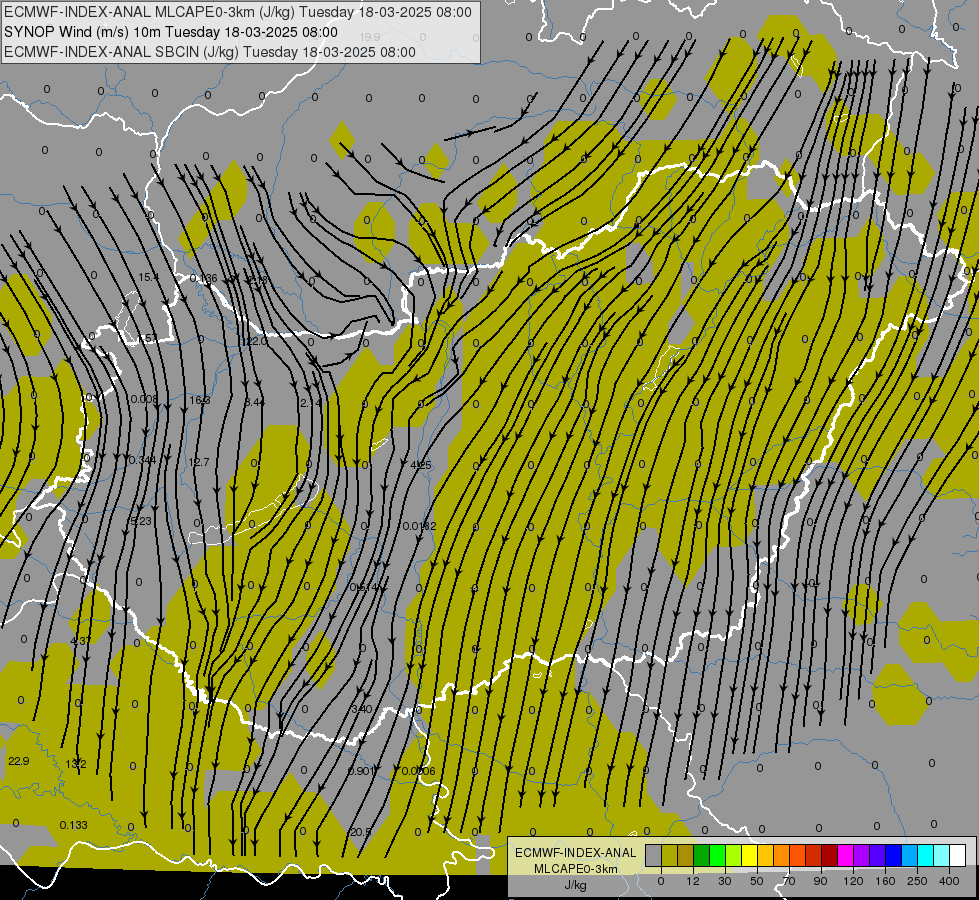The image size is (979, 900).
Task: Click the legend tick label 50
Action: tap(757, 881)
